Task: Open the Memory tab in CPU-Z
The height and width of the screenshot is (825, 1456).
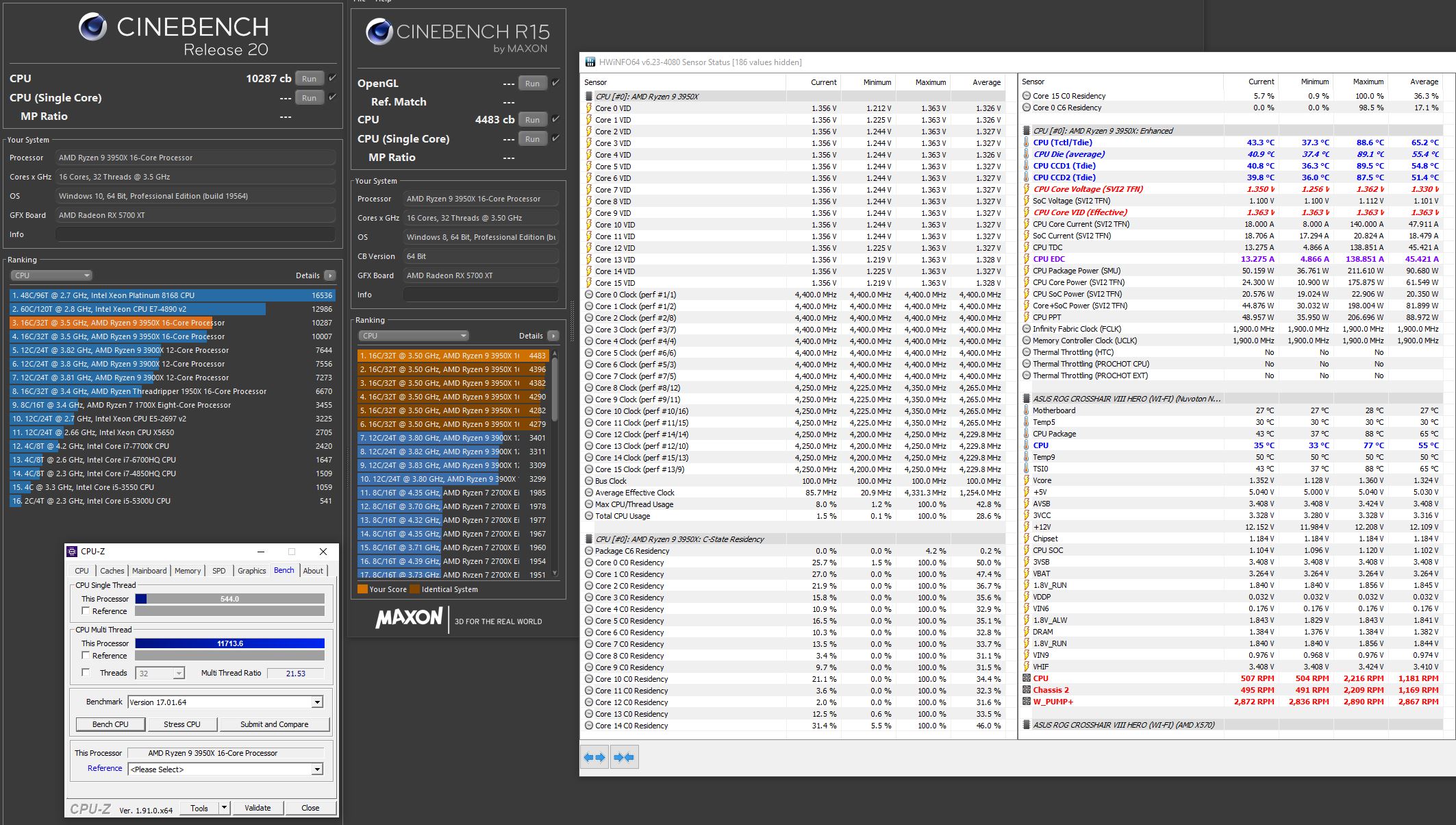Action: coord(188,571)
